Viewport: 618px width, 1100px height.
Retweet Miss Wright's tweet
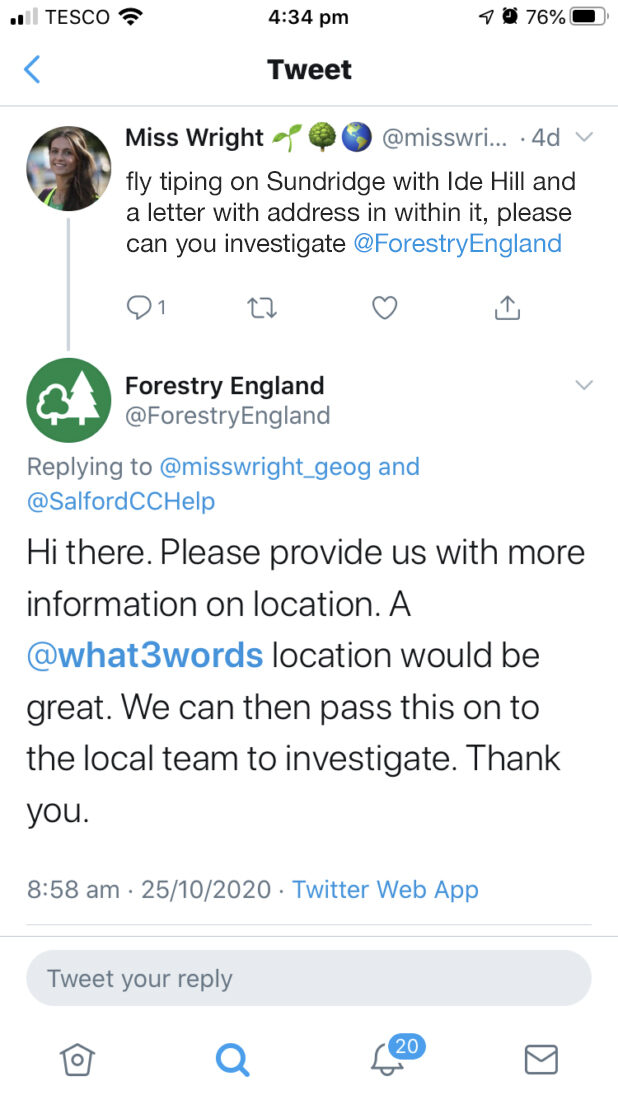pos(263,308)
